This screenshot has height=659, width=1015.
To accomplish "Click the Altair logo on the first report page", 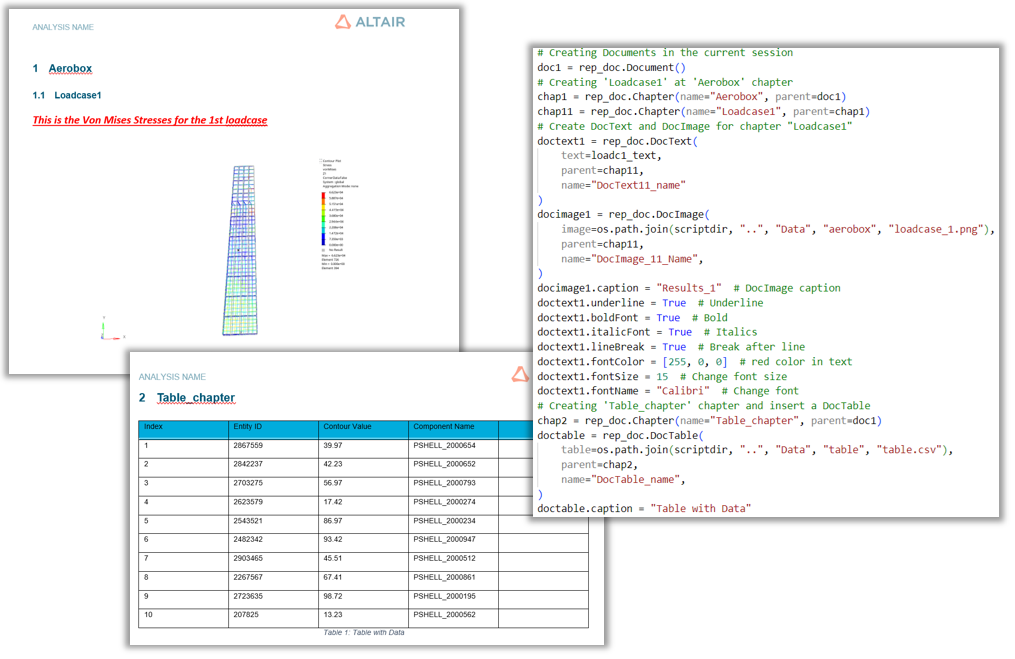I will click(370, 20).
